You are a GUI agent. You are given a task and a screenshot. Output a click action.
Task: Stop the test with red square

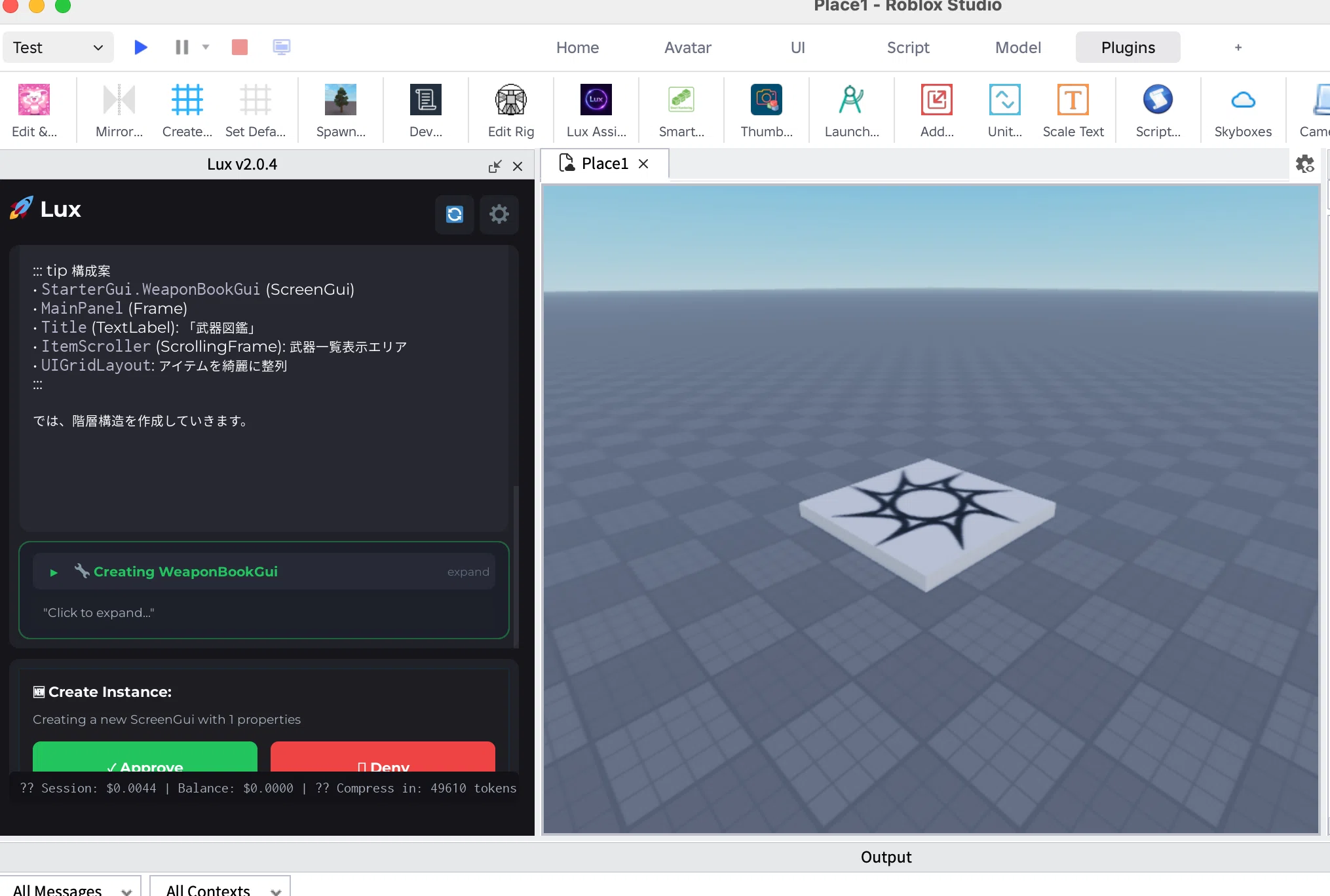tap(240, 47)
